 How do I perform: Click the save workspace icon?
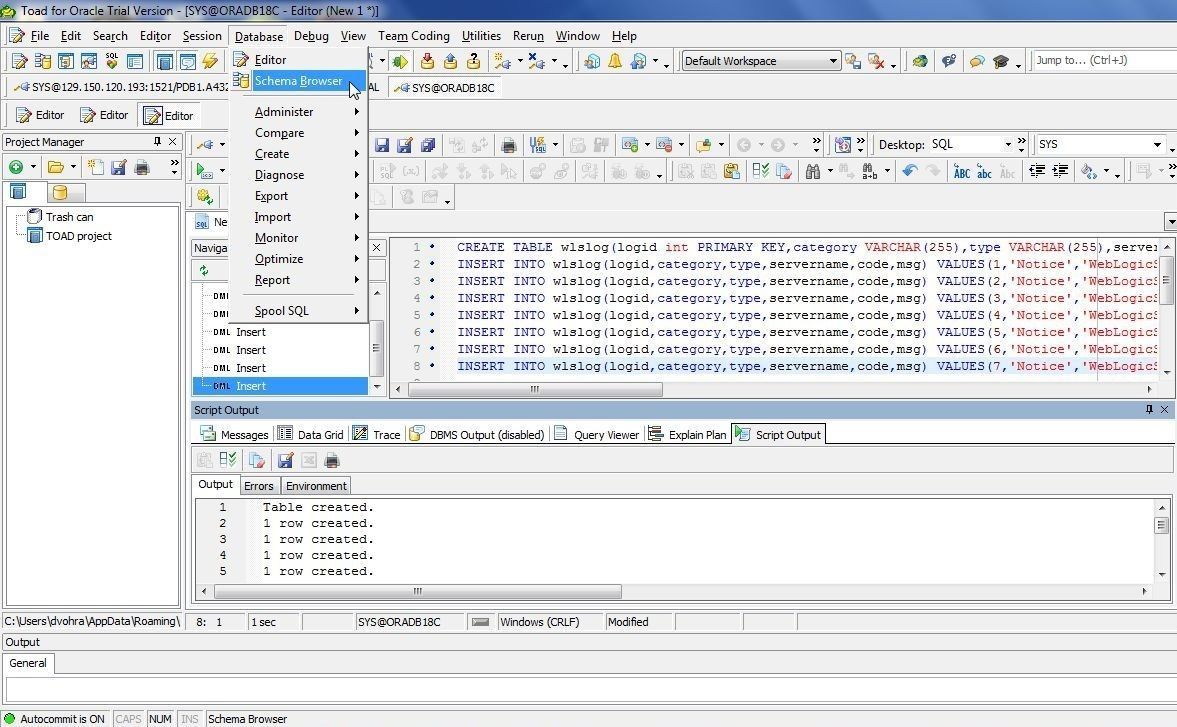[853, 61]
